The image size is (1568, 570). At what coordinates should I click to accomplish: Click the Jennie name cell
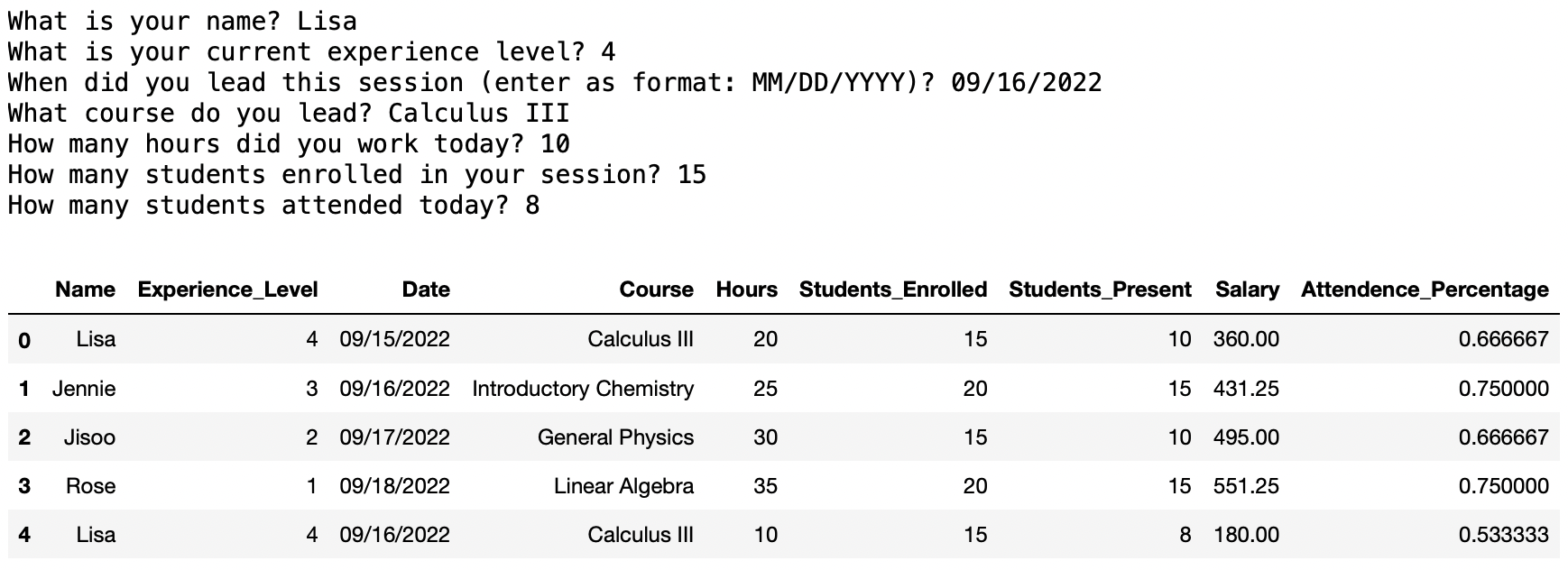84,389
